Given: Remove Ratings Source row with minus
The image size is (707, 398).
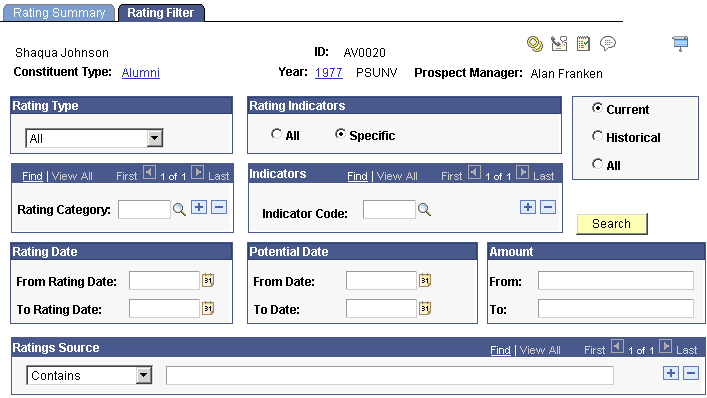Looking at the screenshot, I should click(691, 373).
